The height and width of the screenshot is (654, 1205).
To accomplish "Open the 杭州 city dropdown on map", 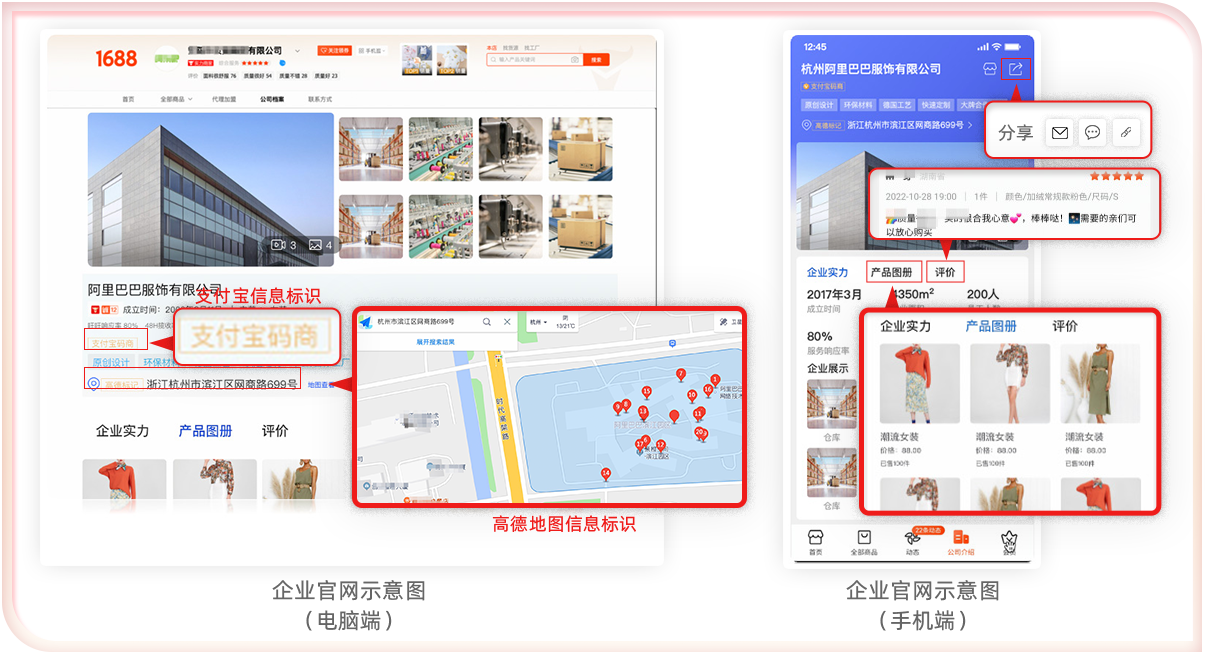I will click(538, 322).
